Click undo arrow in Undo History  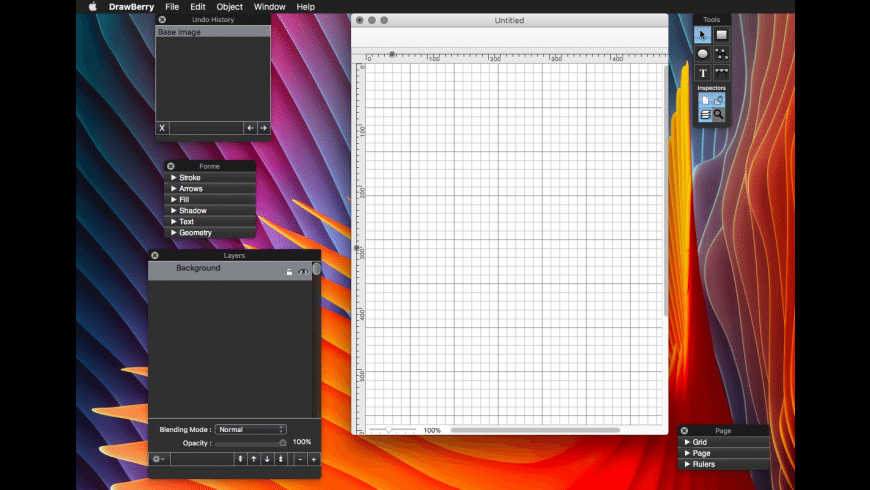tap(250, 128)
